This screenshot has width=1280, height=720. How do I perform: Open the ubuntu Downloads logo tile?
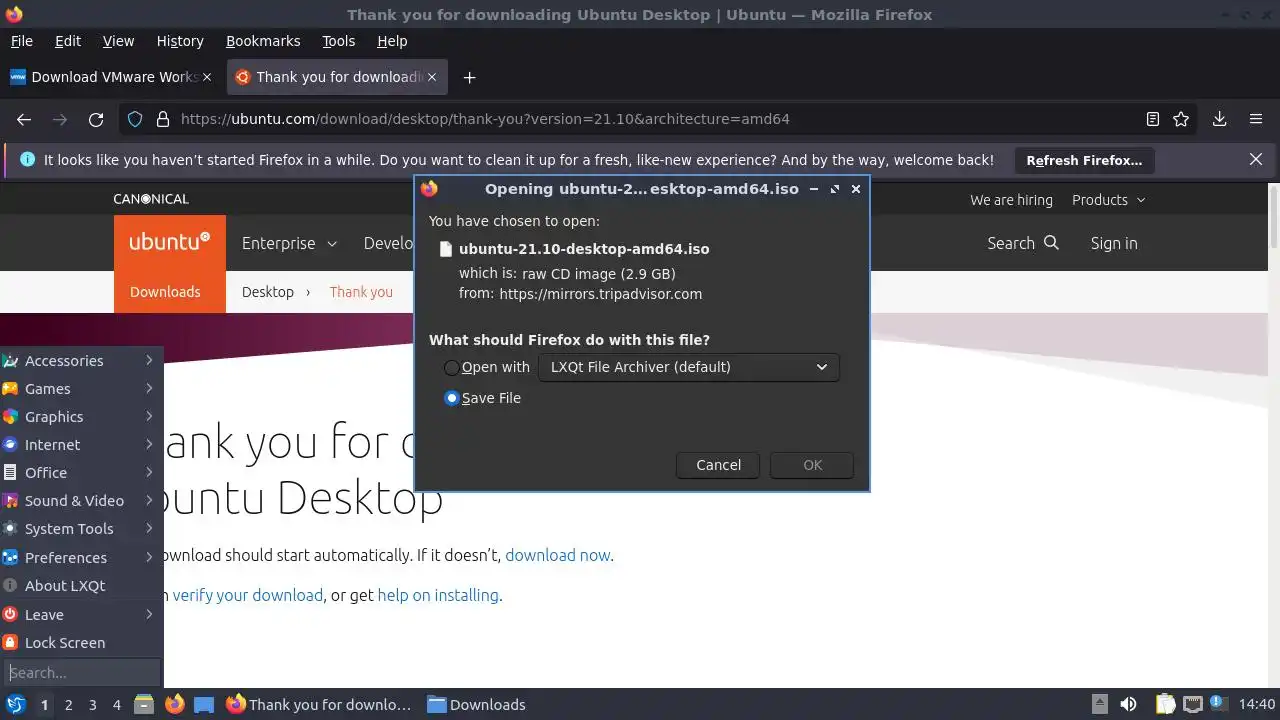pos(170,263)
